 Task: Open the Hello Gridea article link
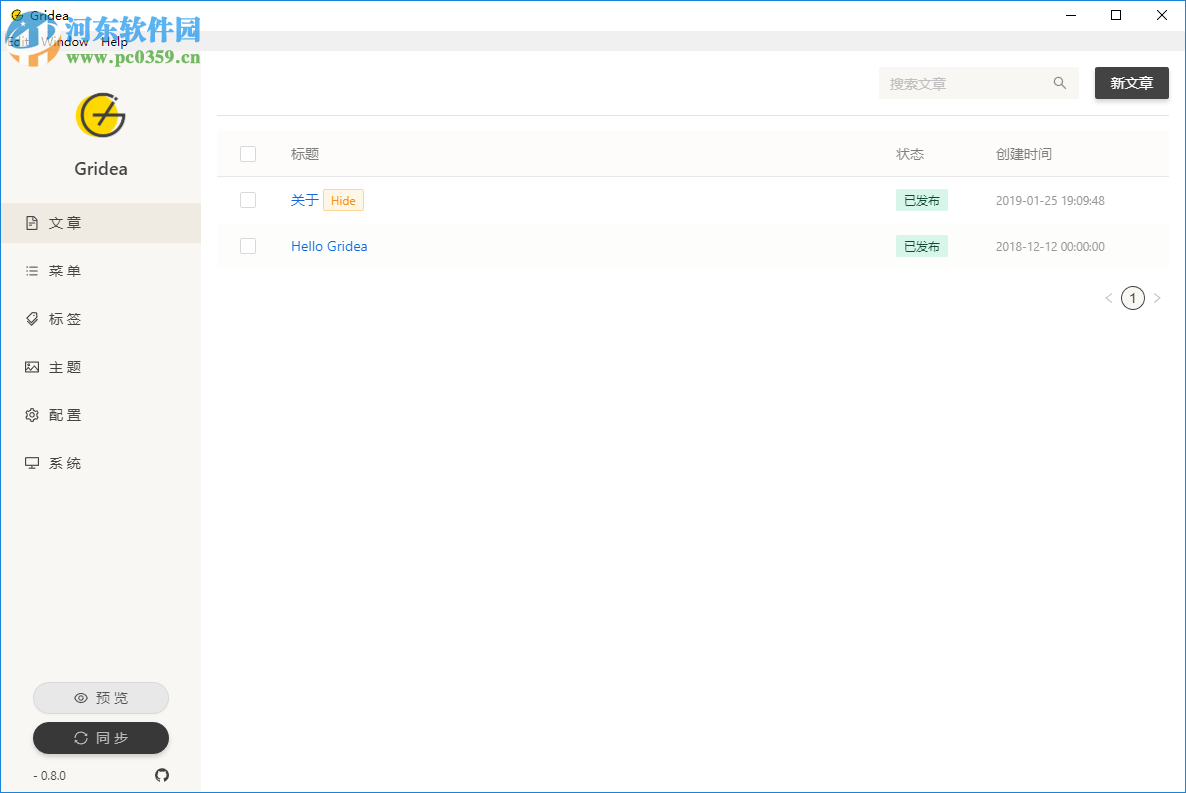(x=329, y=246)
